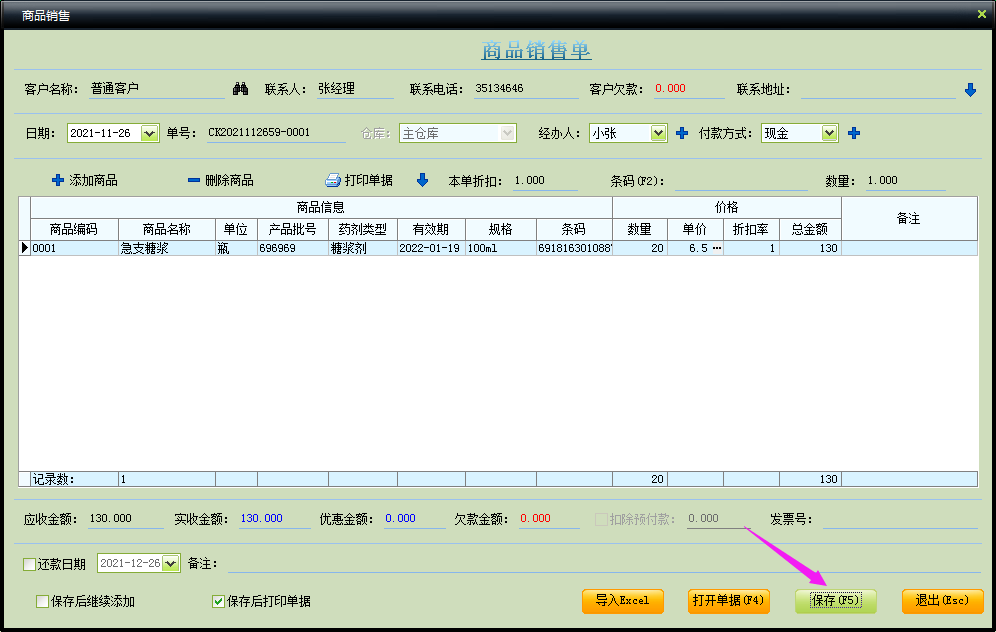The image size is (996, 632).
Task: Select the batch number cell 696969
Action: [292, 248]
